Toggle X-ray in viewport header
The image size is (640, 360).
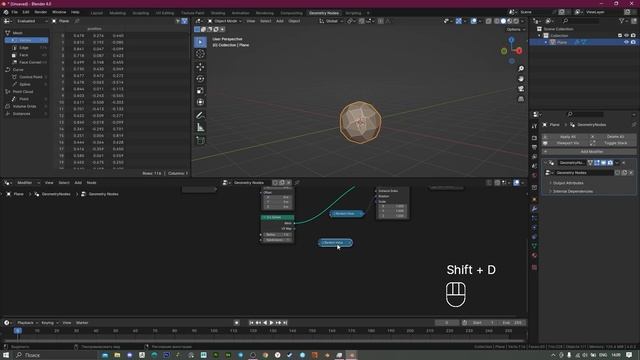pos(489,21)
